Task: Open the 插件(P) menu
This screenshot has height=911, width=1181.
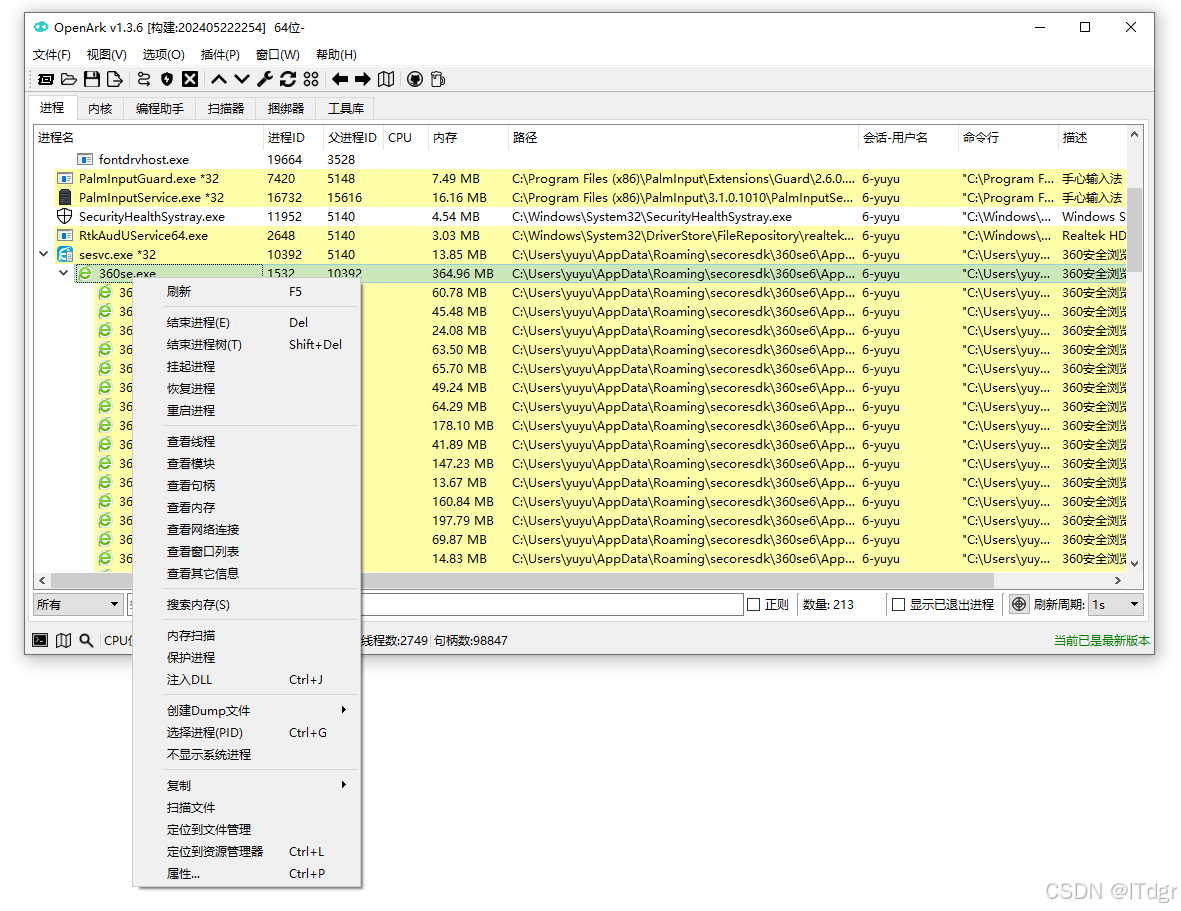Action: pos(220,54)
